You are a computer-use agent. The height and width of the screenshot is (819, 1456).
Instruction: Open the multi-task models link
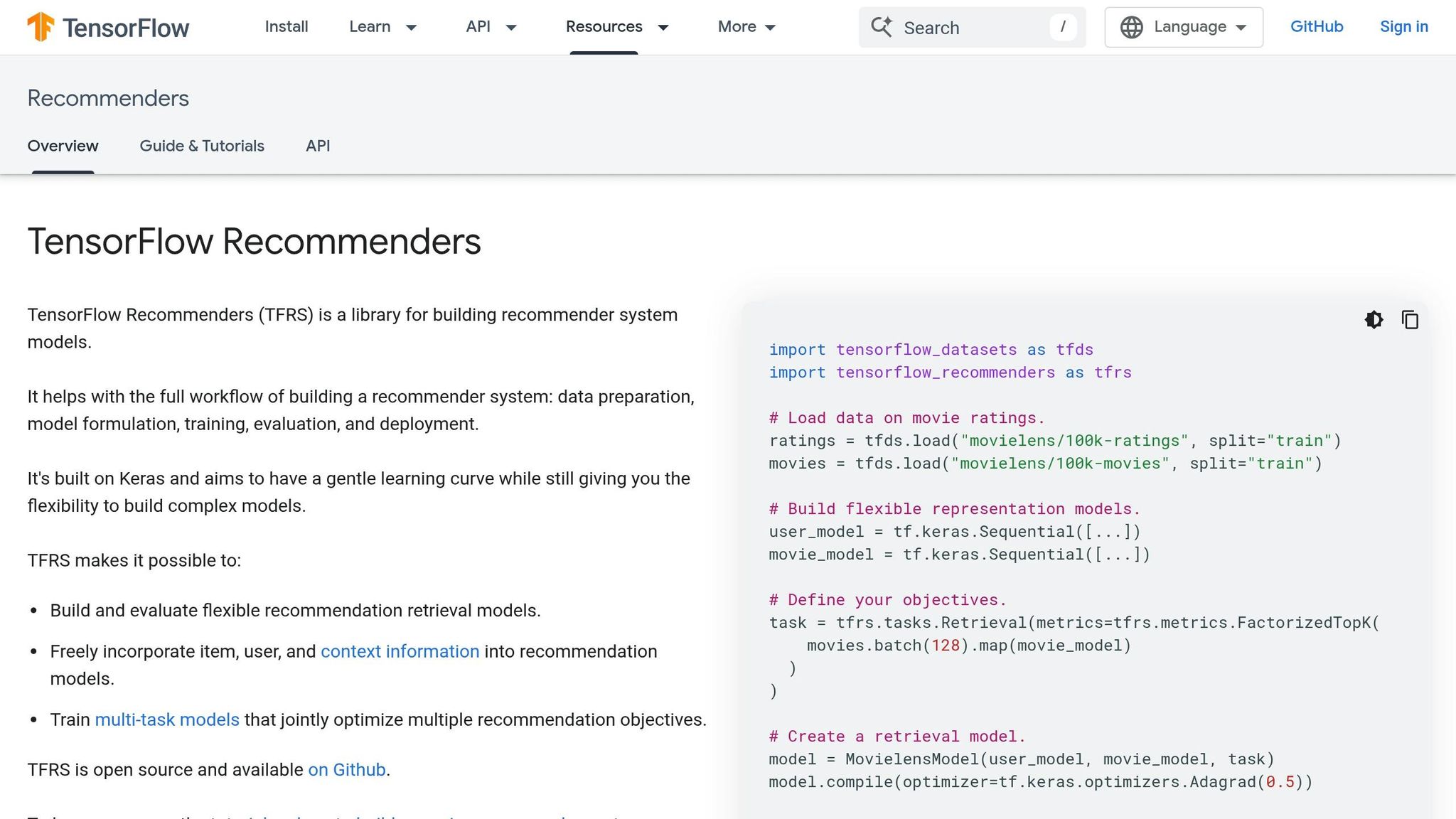click(166, 719)
